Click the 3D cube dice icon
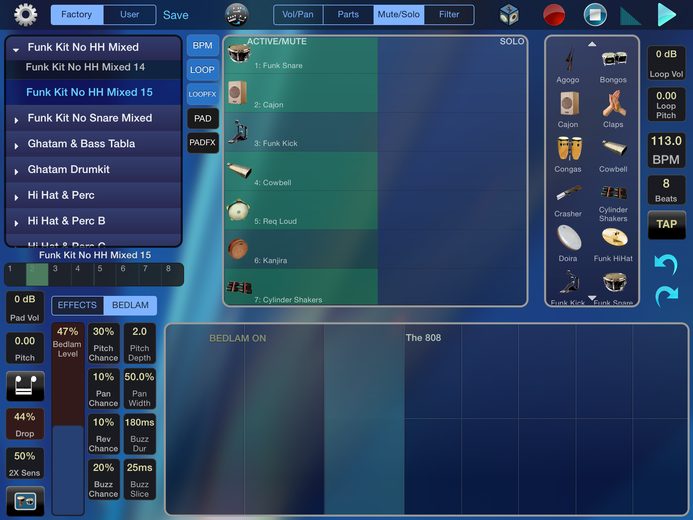Screen dimensions: 693x520 tap(509, 15)
